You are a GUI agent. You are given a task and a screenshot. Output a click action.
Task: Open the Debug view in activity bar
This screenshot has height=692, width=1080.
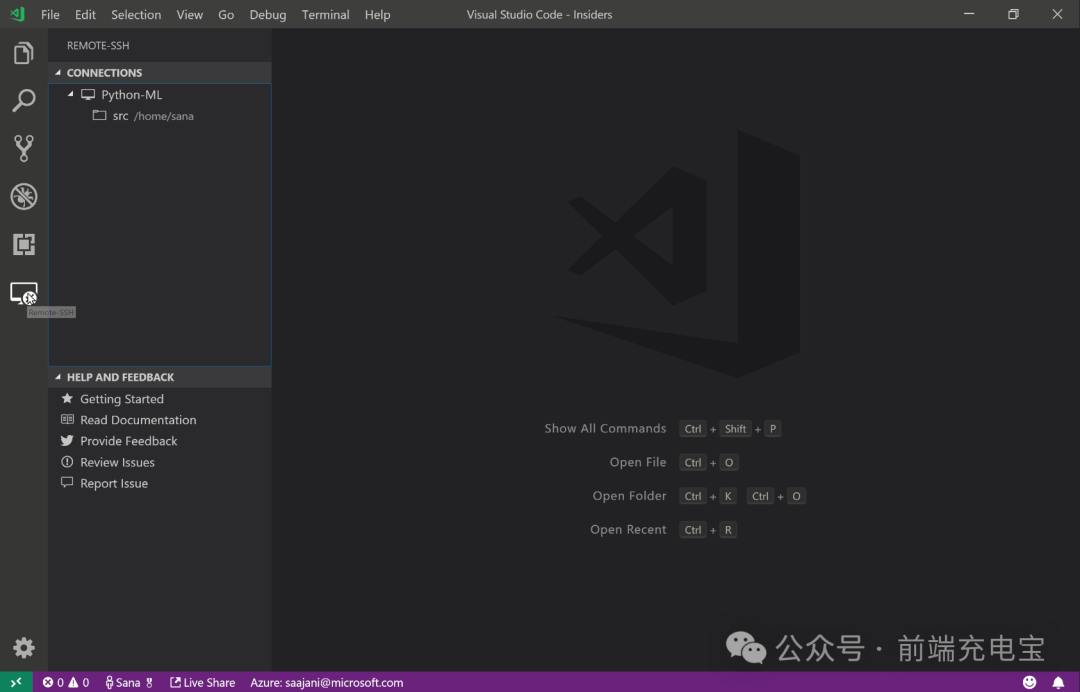coord(23,196)
